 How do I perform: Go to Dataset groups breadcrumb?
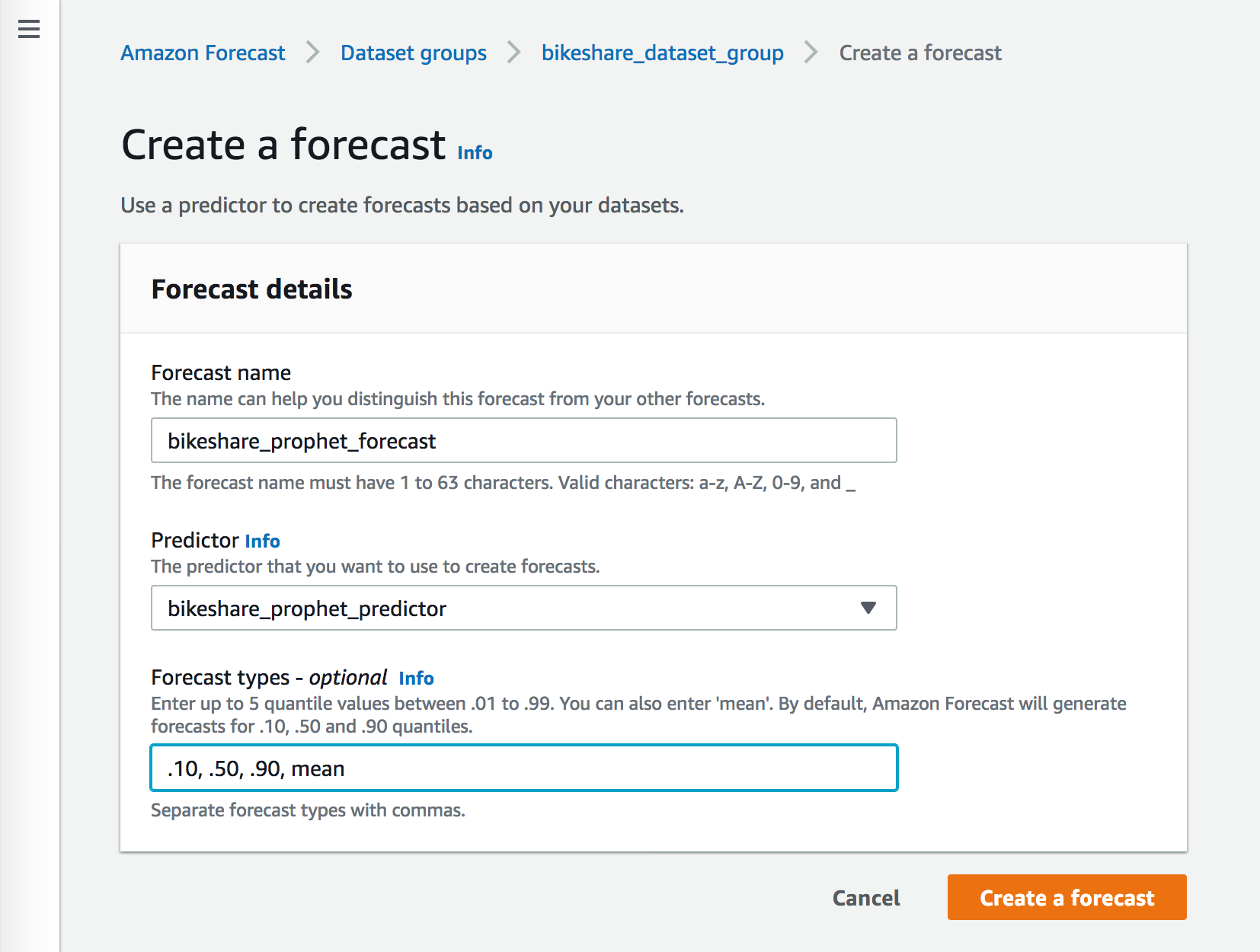413,53
